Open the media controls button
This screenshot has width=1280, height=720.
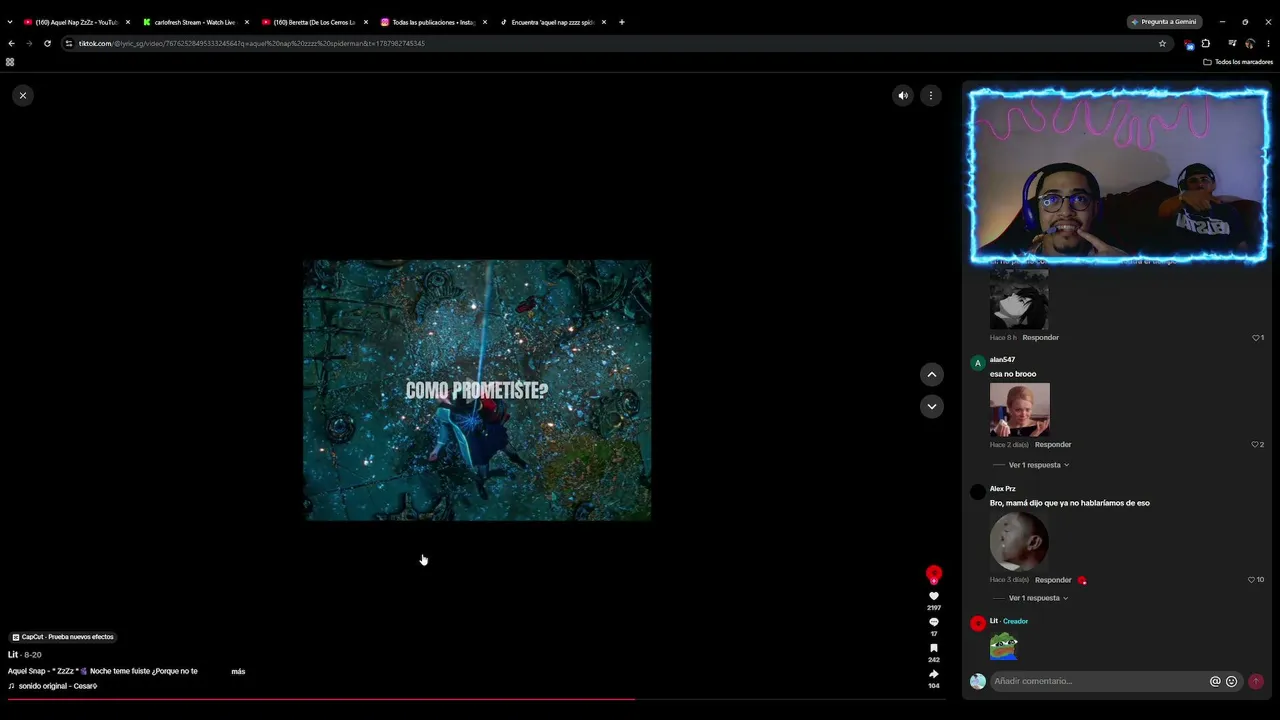1232,44
